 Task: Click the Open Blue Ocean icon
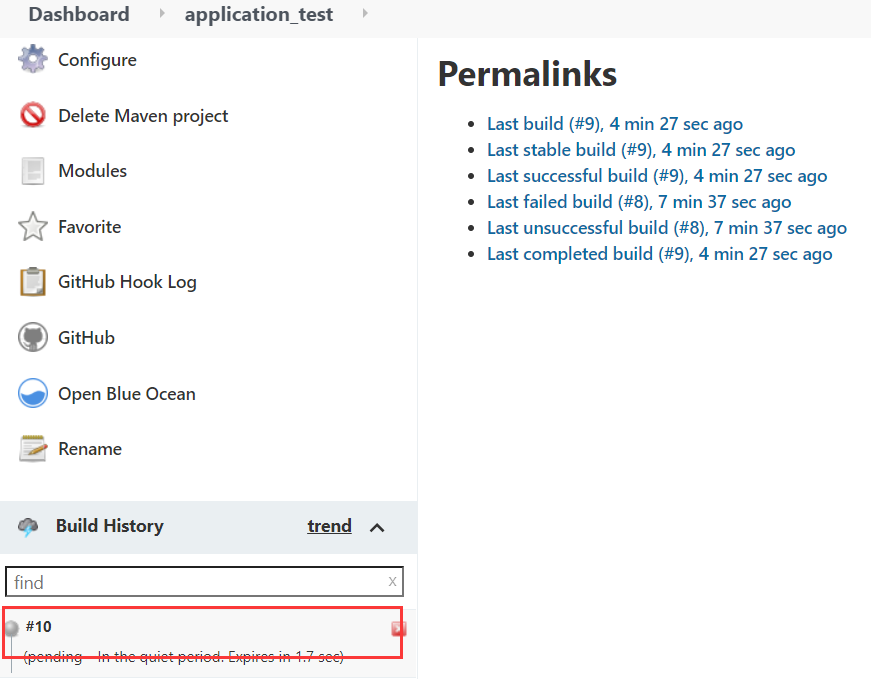pyautogui.click(x=33, y=393)
